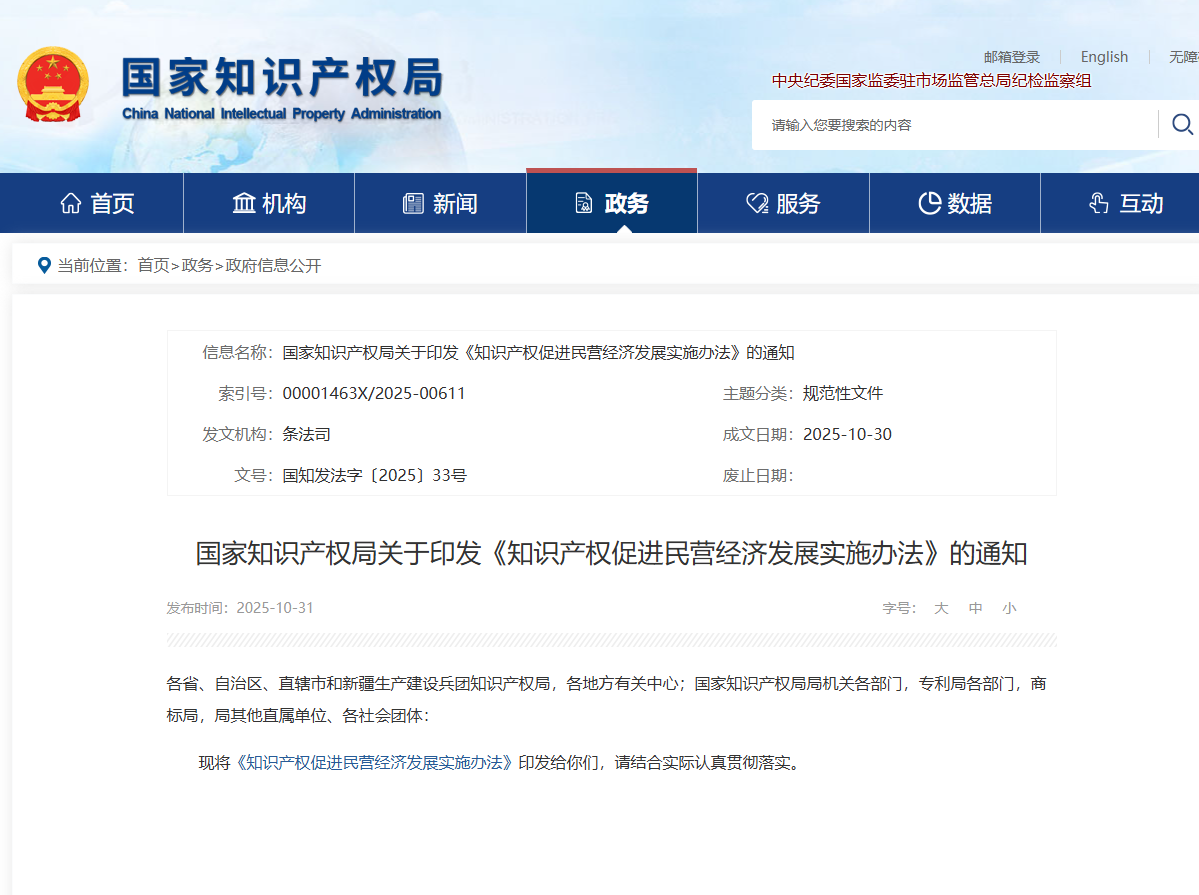Click the heart icon beside 服务
The height and width of the screenshot is (895, 1199).
pyautogui.click(x=757, y=204)
